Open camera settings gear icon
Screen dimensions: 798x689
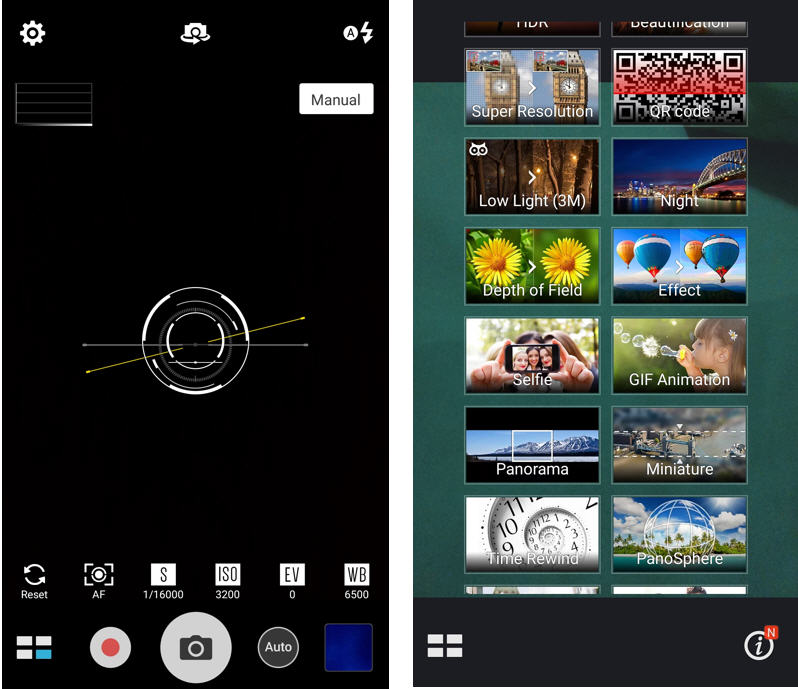pyautogui.click(x=33, y=33)
